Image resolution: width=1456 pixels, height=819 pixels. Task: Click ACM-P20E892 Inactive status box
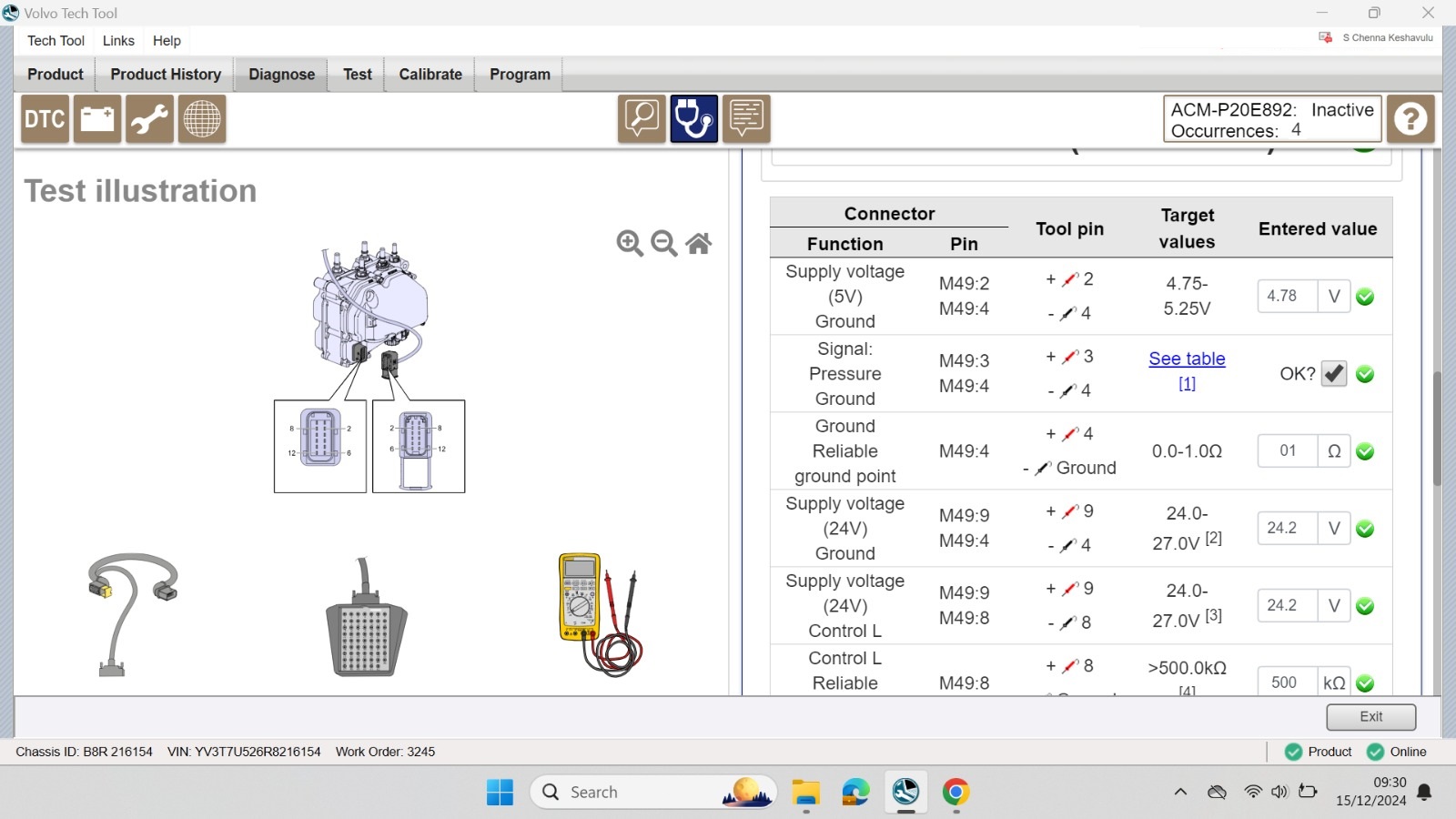[1272, 119]
